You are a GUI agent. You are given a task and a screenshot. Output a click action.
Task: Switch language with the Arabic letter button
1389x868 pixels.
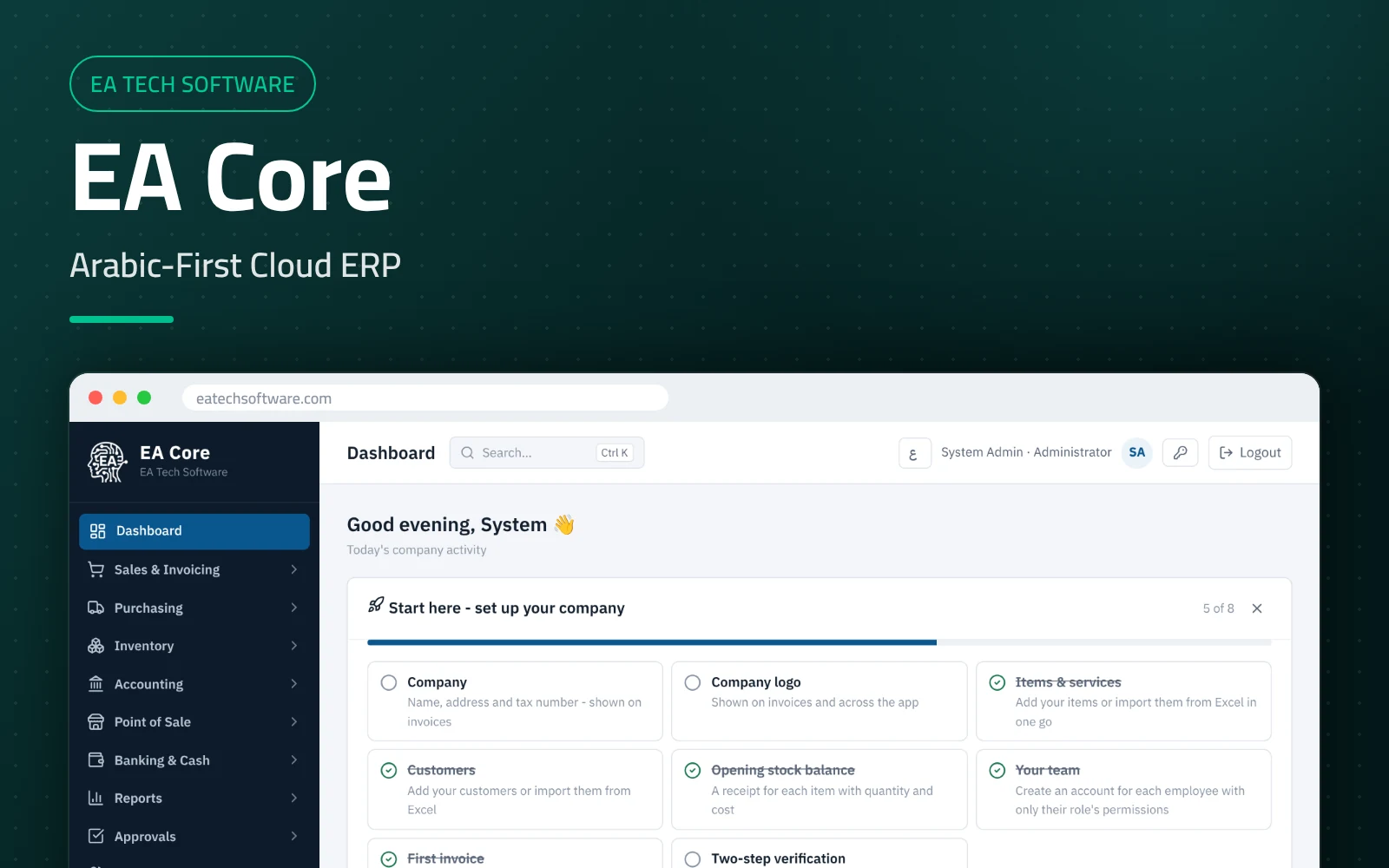(914, 453)
